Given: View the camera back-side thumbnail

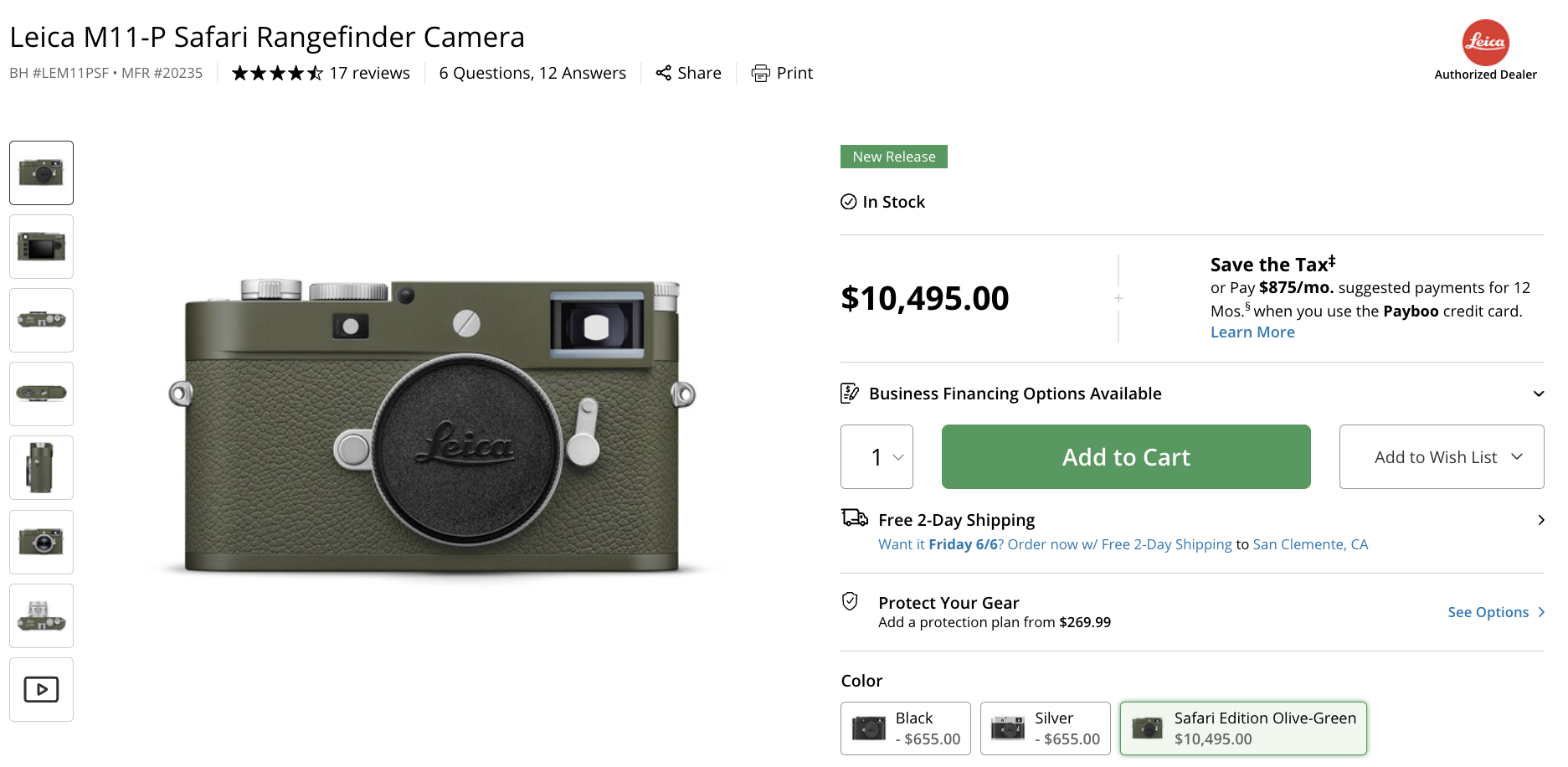Looking at the screenshot, I should click(x=41, y=246).
